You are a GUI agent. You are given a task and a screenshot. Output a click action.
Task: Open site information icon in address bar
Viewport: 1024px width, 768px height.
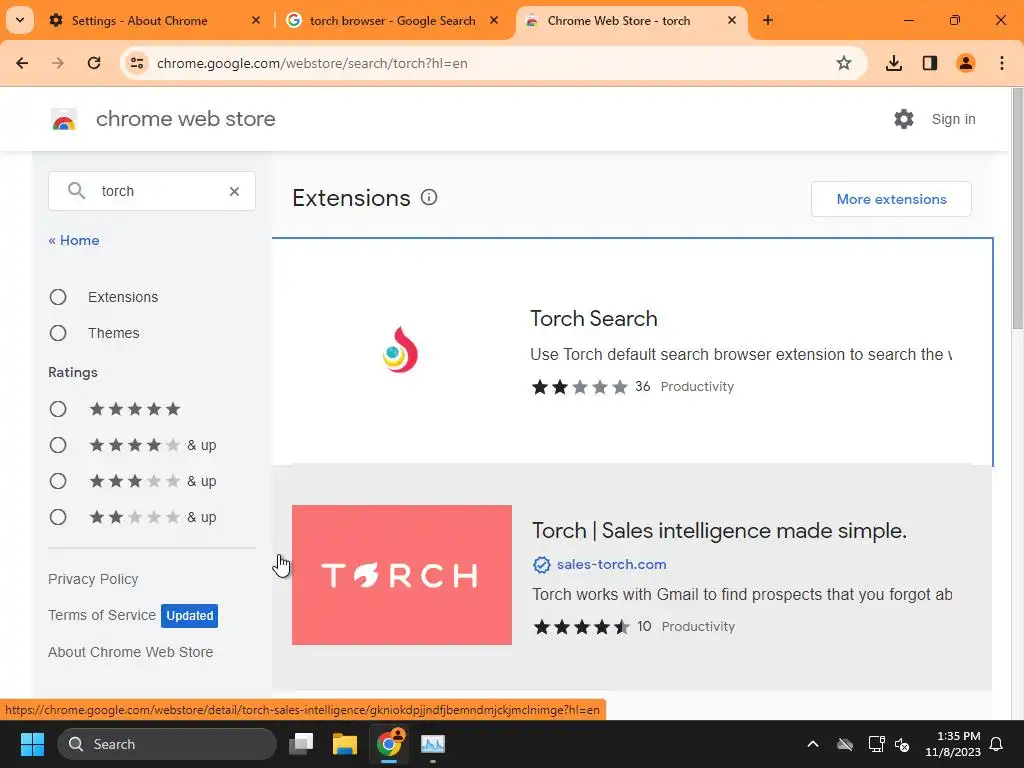[137, 63]
